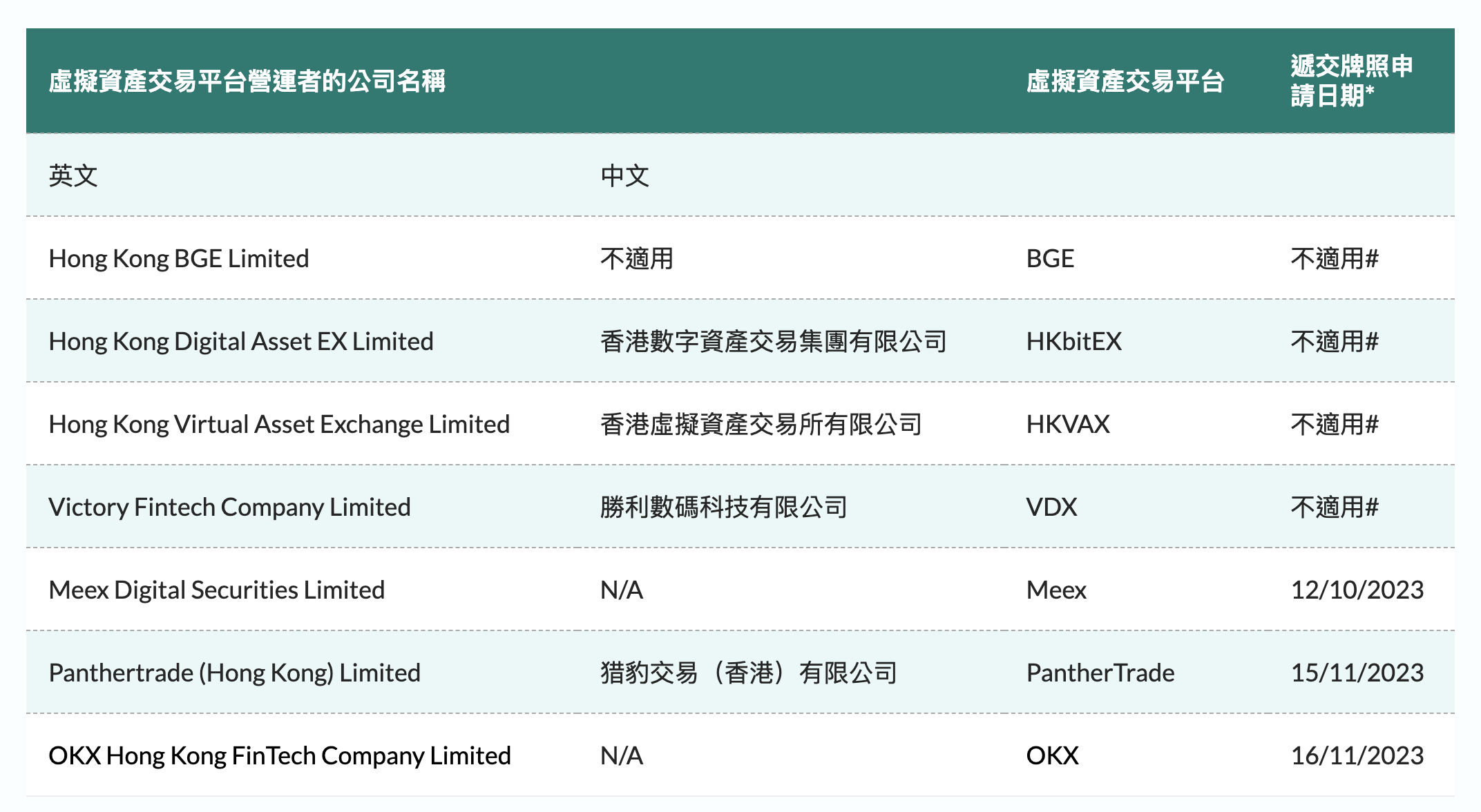Image resolution: width=1481 pixels, height=812 pixels.
Task: Select the 香港數字資產交易集團有限公司 cell
Action: click(x=773, y=342)
